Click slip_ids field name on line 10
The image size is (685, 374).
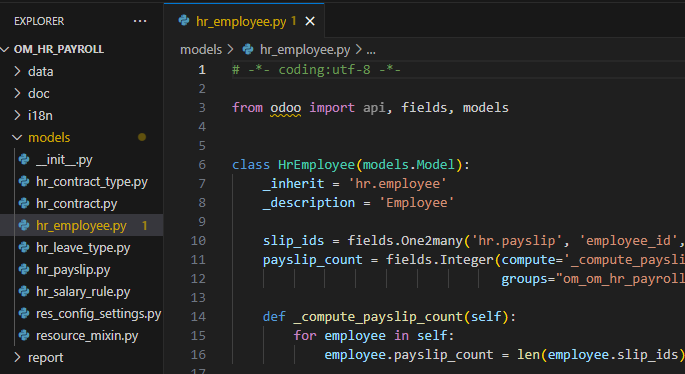[x=294, y=241]
